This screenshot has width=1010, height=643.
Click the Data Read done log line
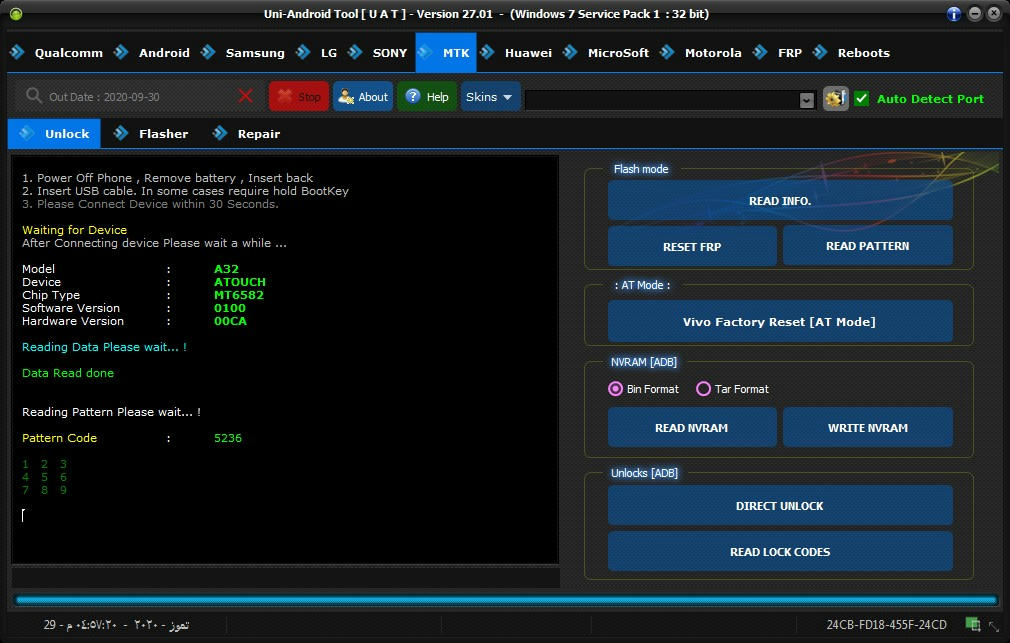tap(68, 373)
